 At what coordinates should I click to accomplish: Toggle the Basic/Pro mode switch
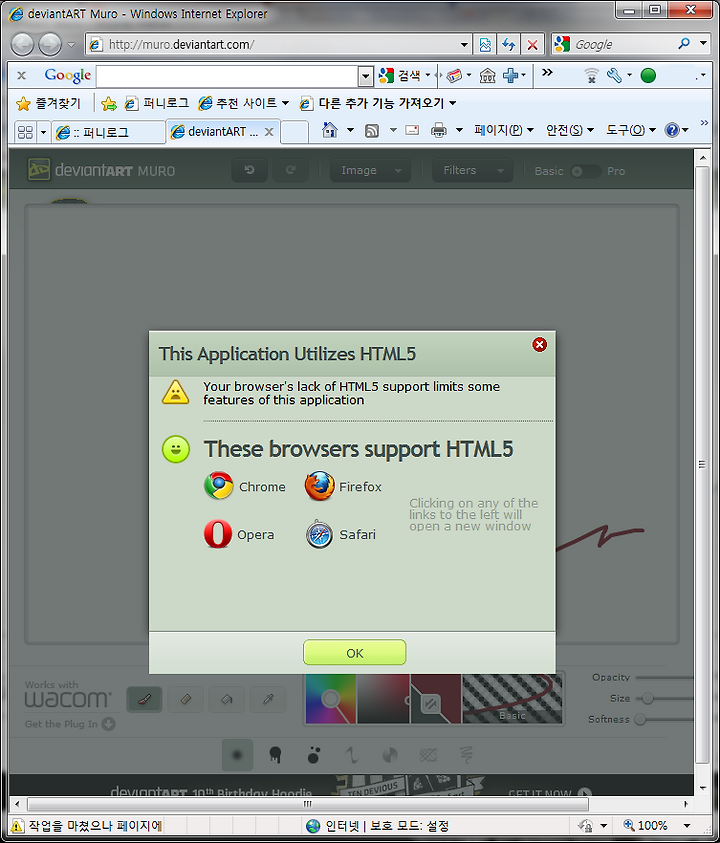pos(585,172)
